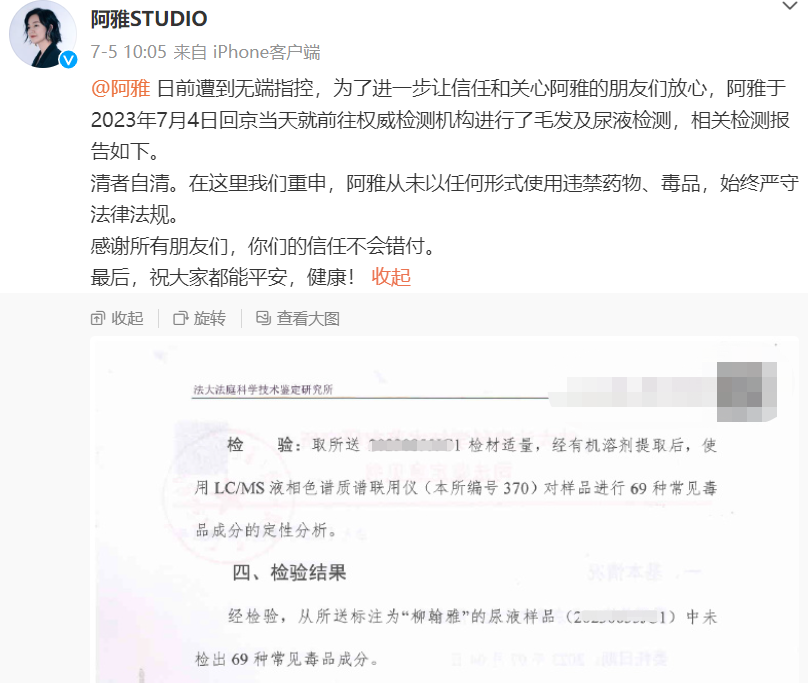Rotate the image with 旋转 label
Viewport: 808px width, 683px height.
209,319
